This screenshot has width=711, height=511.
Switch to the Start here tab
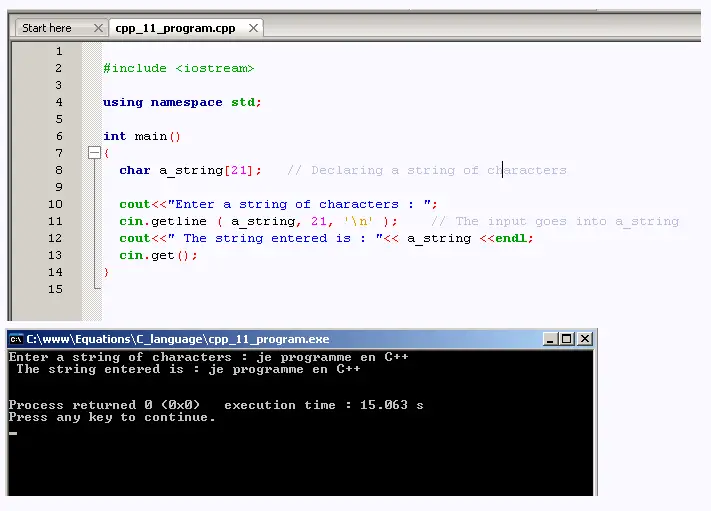(x=47, y=28)
